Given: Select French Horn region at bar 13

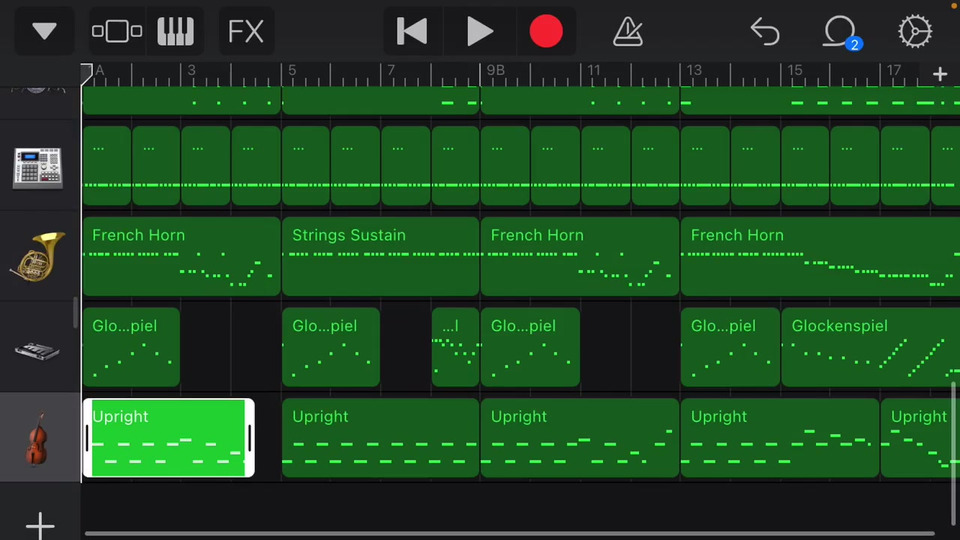Looking at the screenshot, I should (x=820, y=256).
